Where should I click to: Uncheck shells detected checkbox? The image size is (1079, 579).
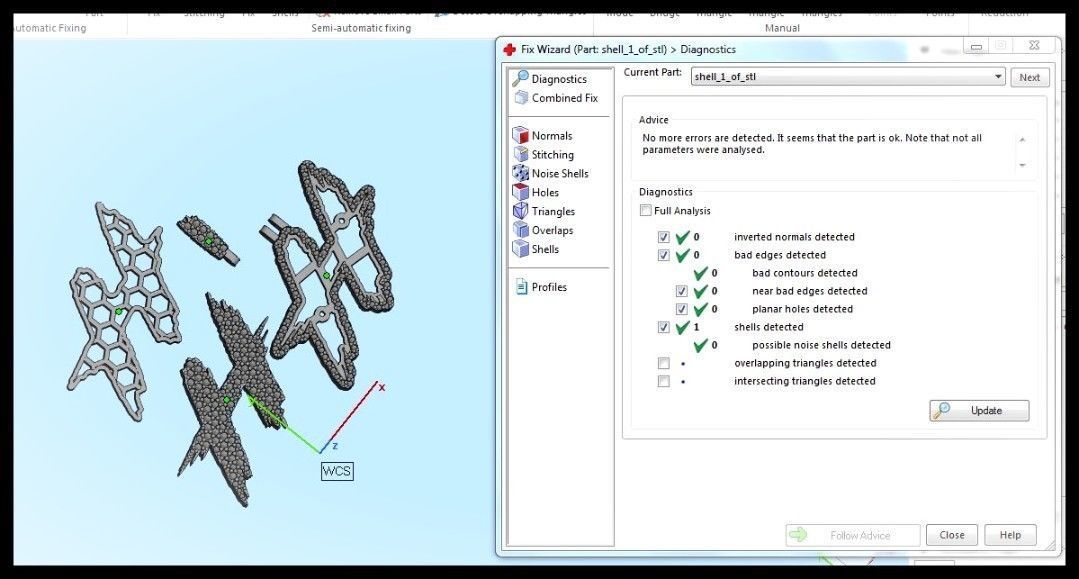(663, 327)
